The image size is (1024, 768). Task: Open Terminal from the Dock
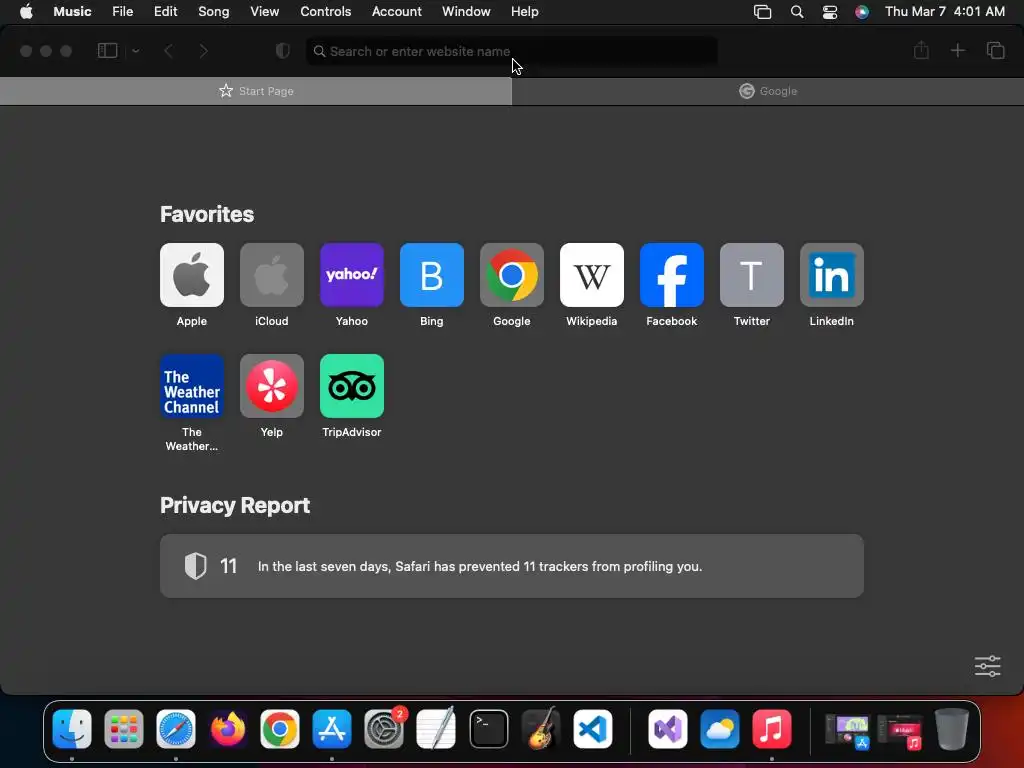click(x=488, y=729)
